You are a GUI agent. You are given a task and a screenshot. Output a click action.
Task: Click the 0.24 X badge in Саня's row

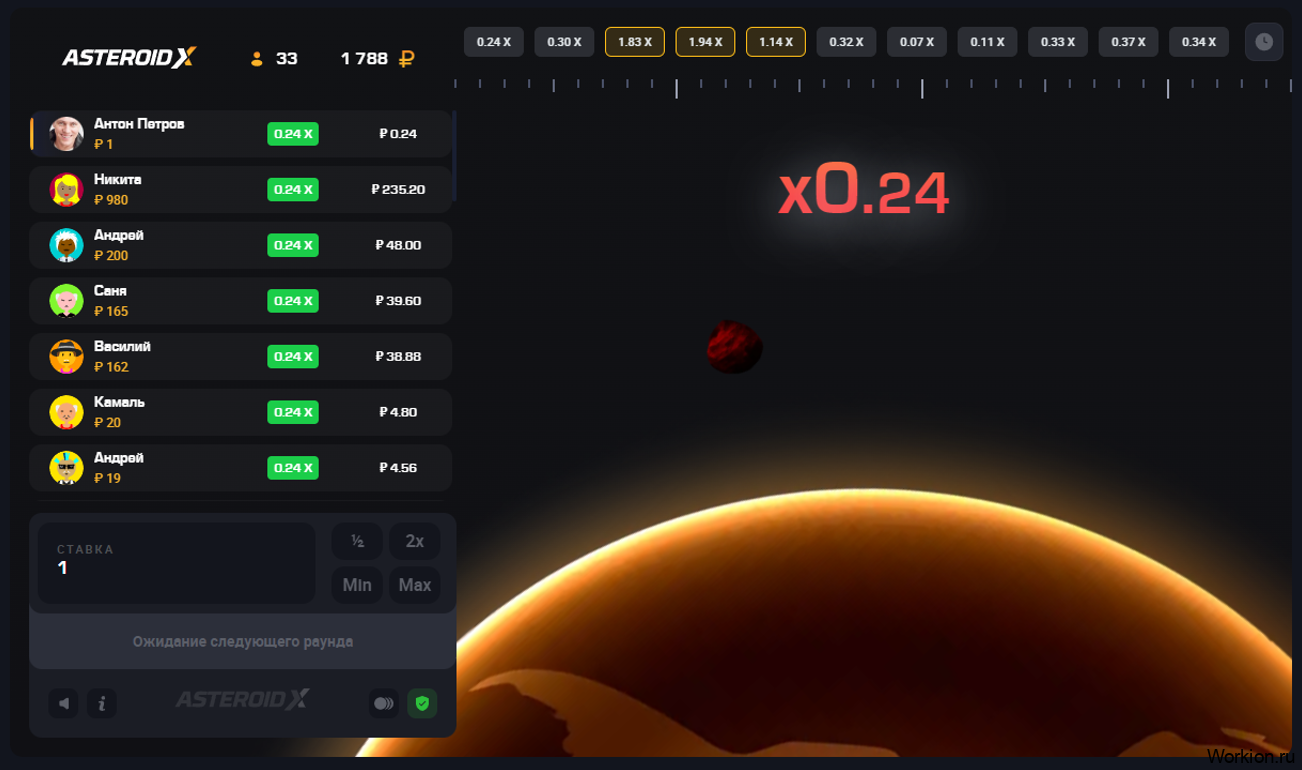pyautogui.click(x=293, y=301)
